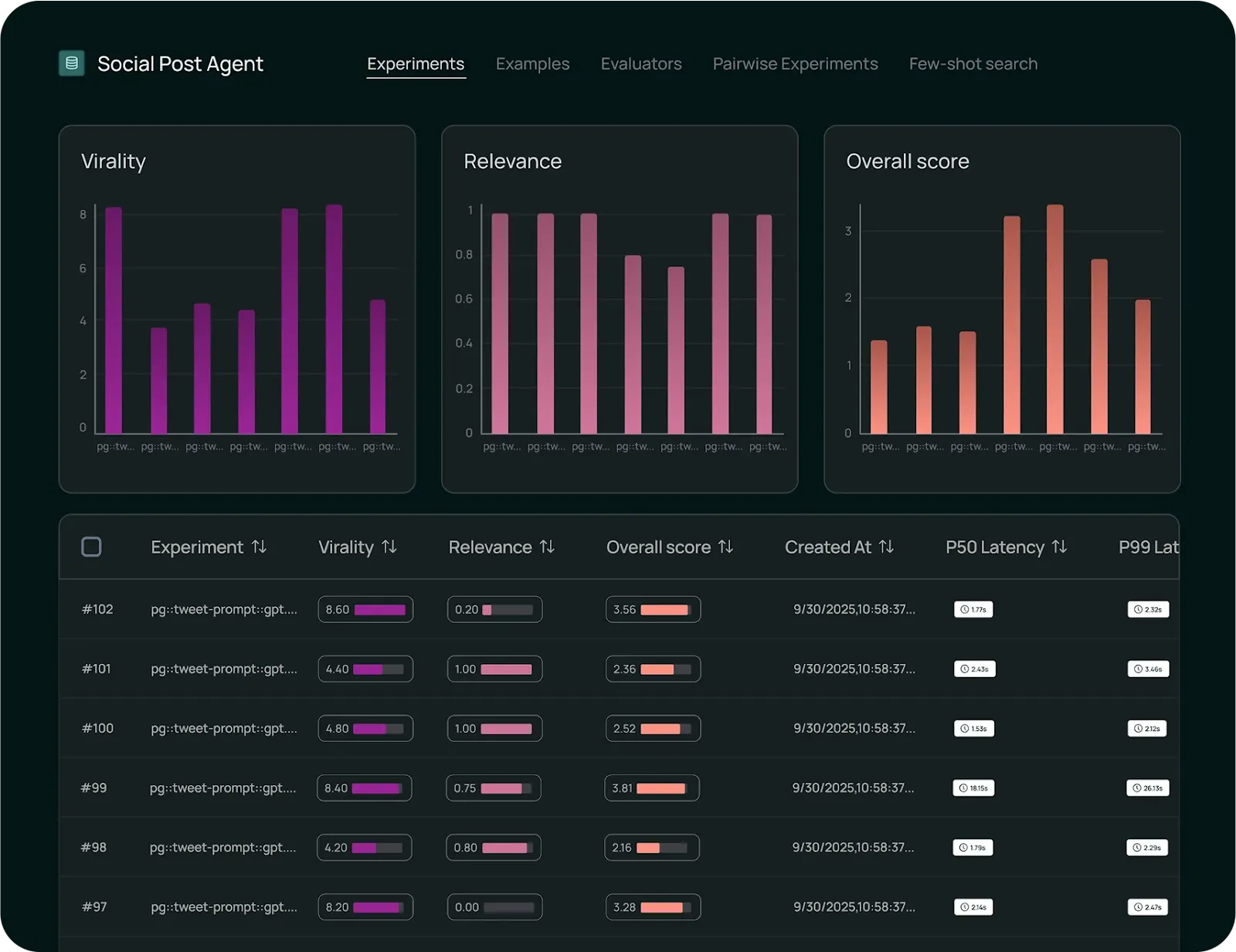This screenshot has width=1236, height=952.
Task: Click the 1.77s P50 latency clock badge
Action: pos(973,609)
